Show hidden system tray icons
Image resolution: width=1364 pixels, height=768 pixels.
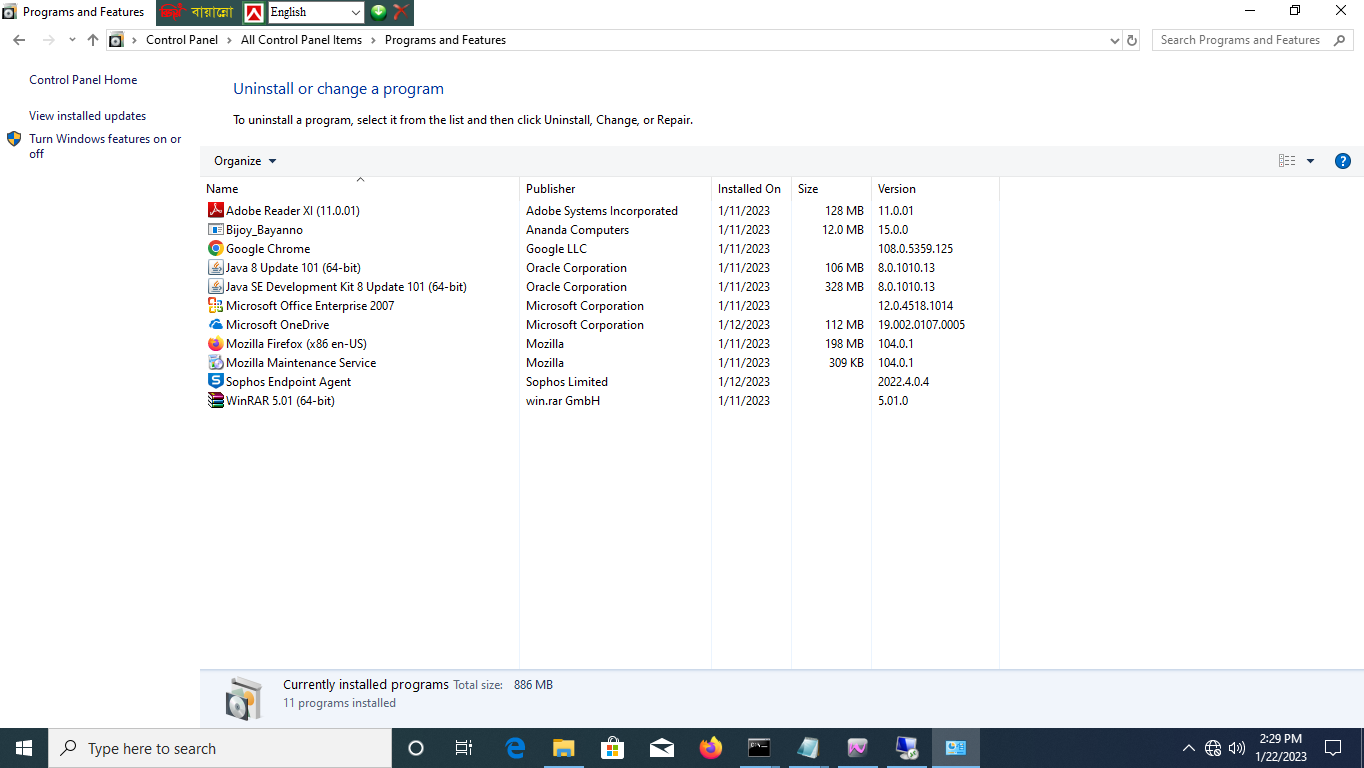1188,748
